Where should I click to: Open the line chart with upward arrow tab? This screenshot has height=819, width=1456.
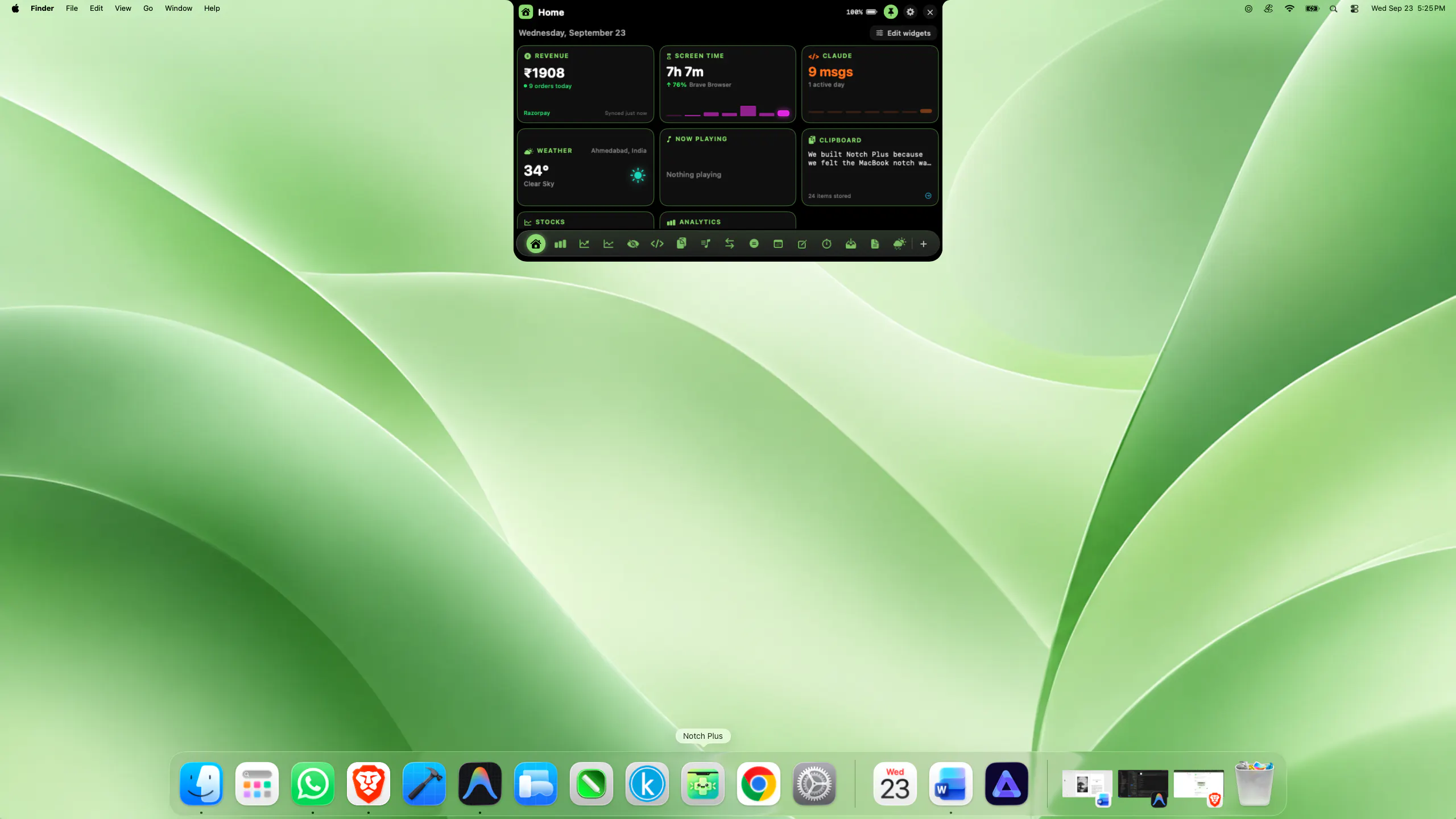[584, 244]
